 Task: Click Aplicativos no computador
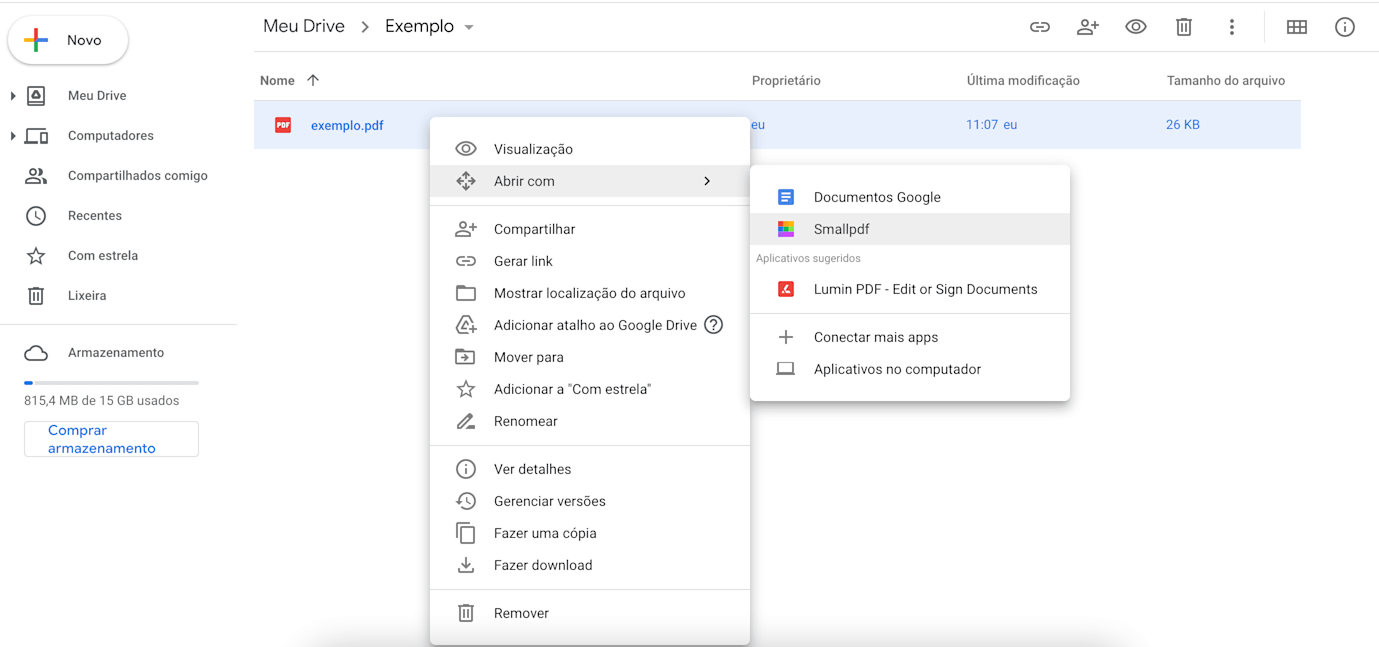910,369
